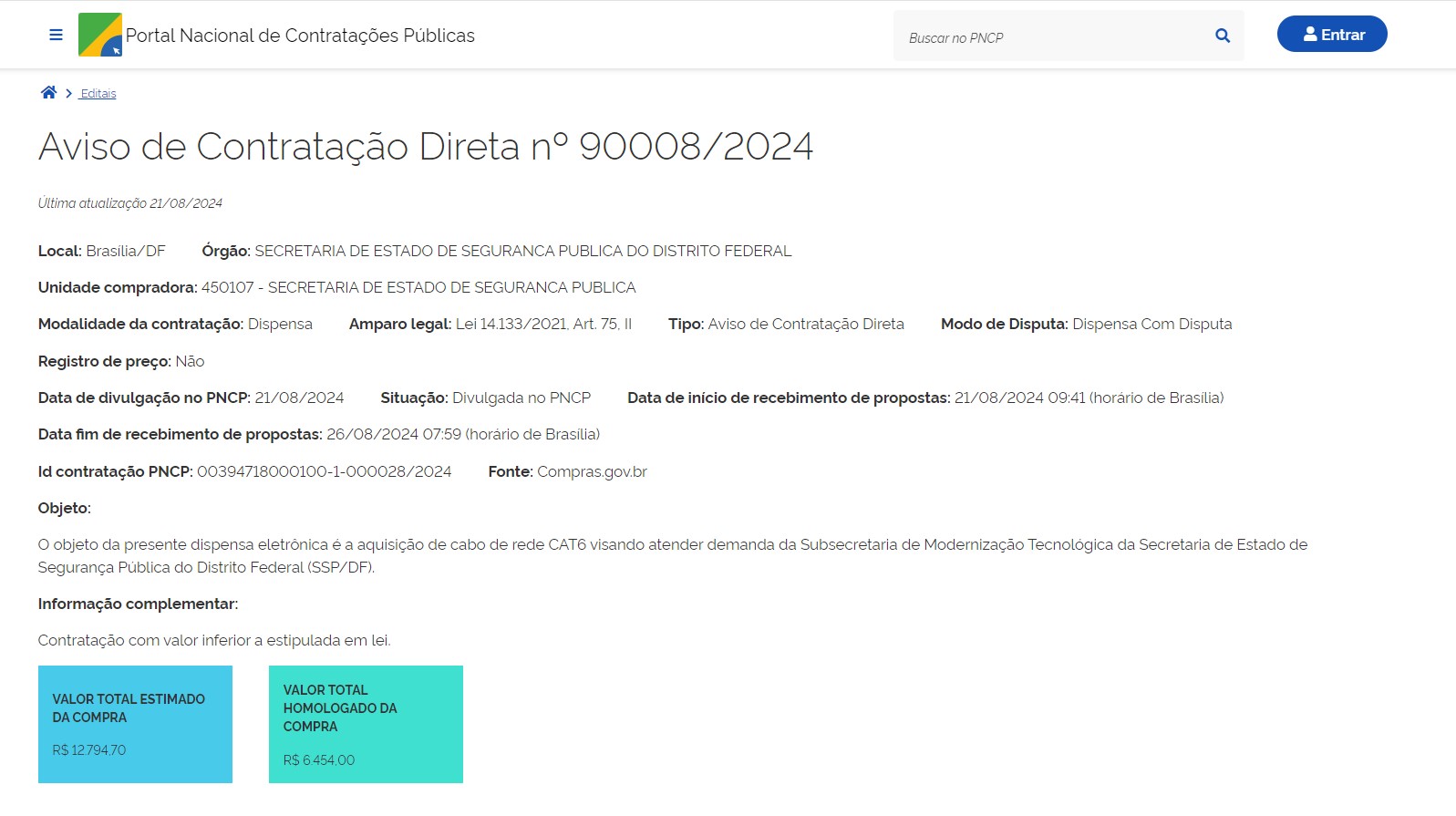Click the Unidade compradora 450107 text
This screenshot has height=816, width=1456.
click(418, 287)
